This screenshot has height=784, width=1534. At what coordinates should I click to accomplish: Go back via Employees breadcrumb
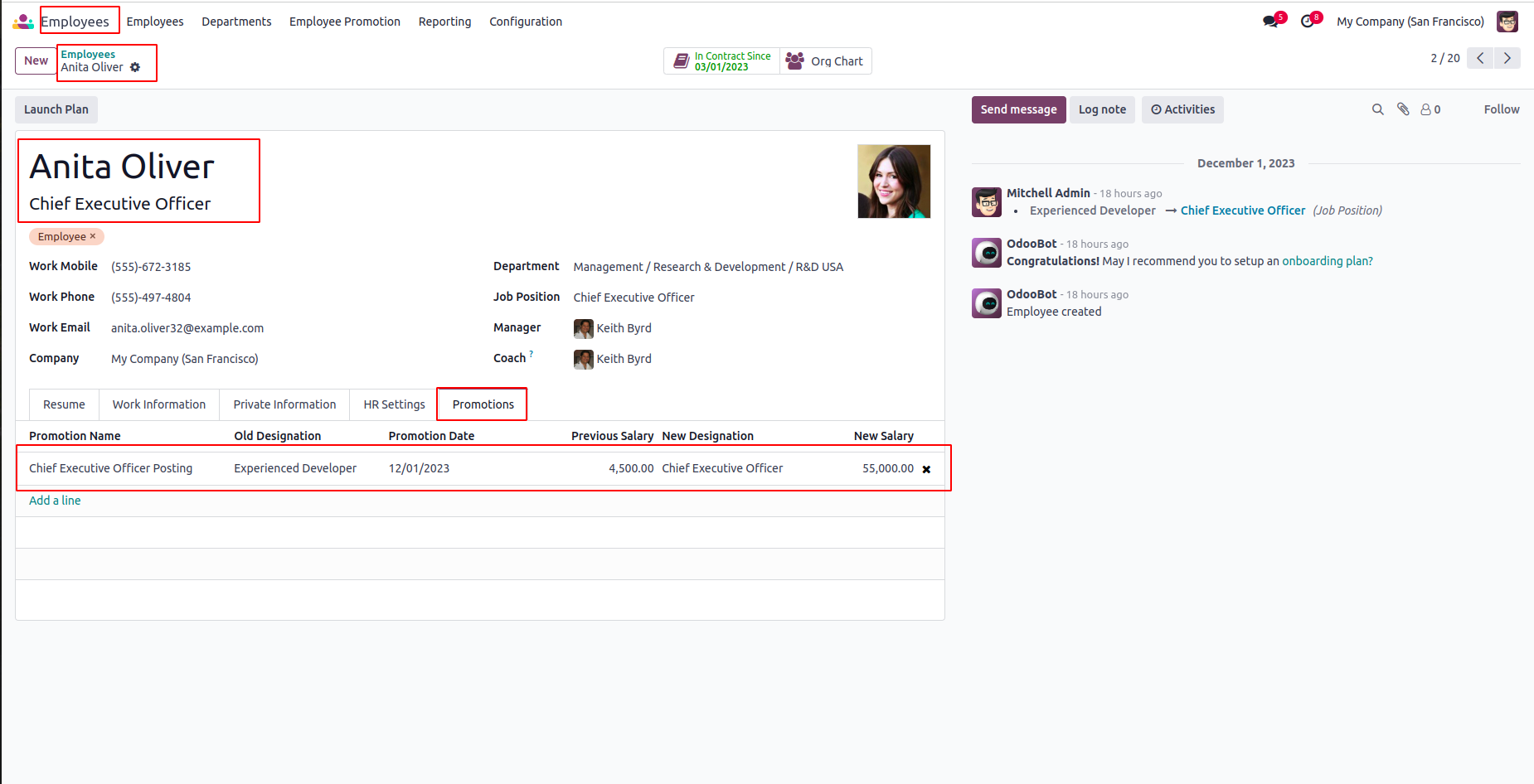(x=88, y=54)
